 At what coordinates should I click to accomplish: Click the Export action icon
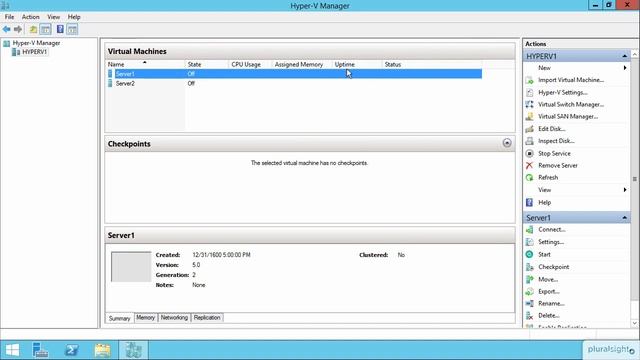coord(529,291)
